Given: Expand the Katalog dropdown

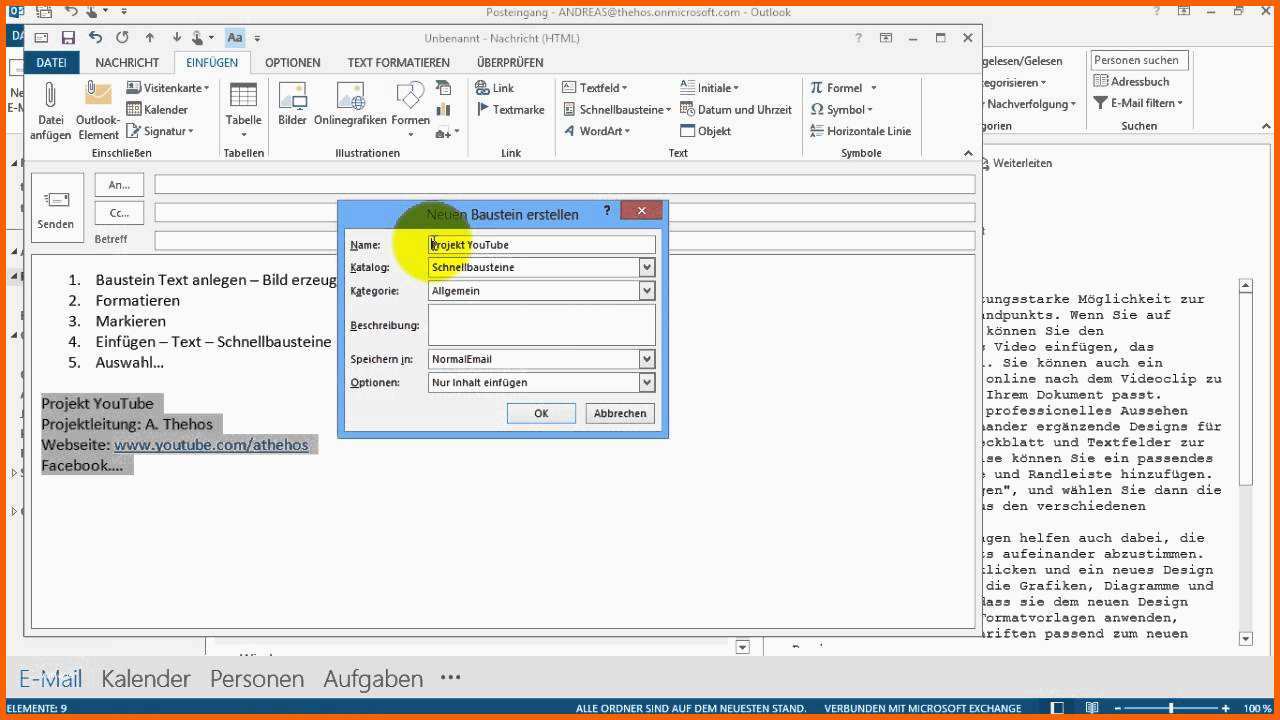Looking at the screenshot, I should (x=647, y=268).
